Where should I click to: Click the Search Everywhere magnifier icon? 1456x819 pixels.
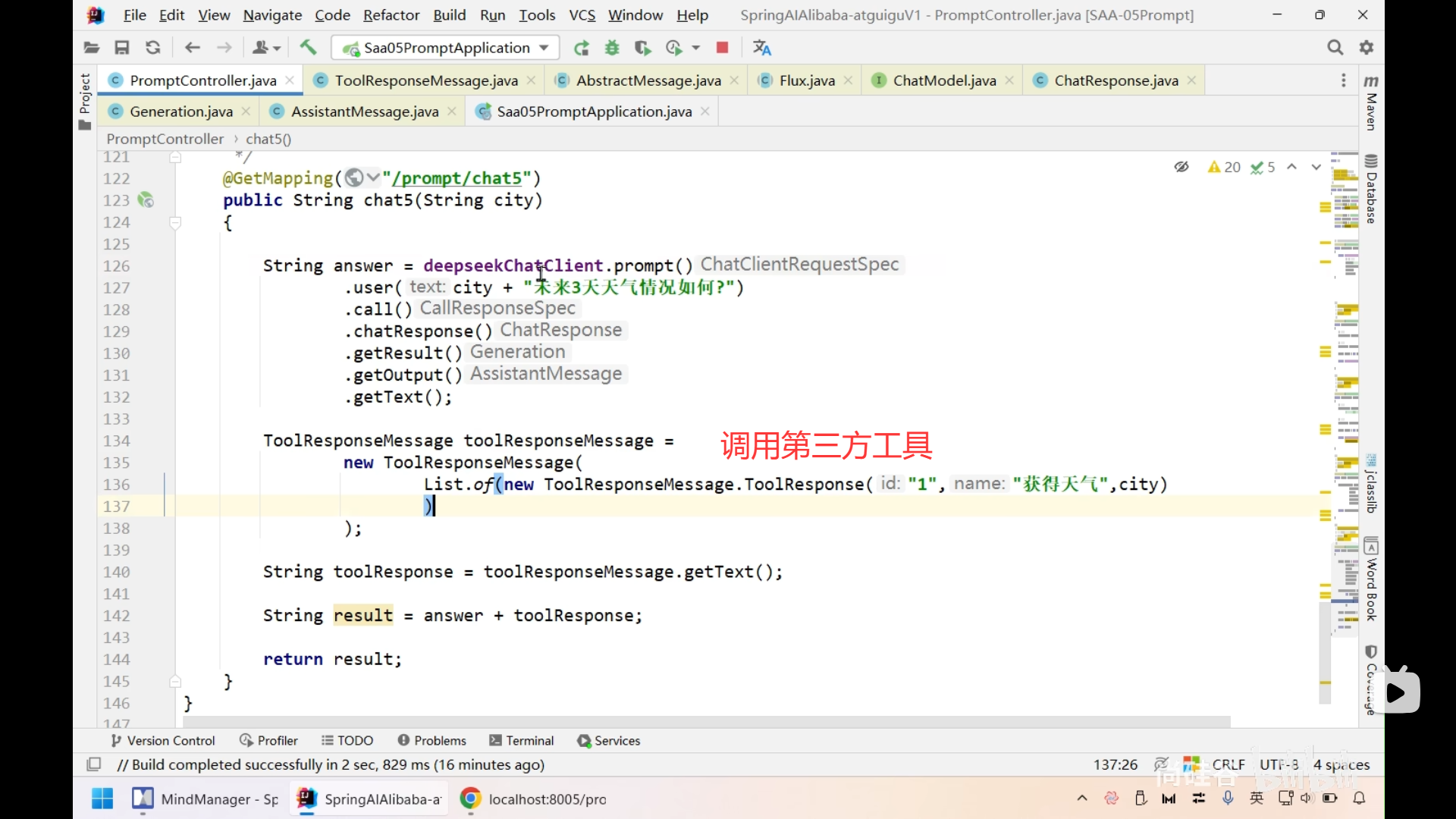coord(1335,48)
